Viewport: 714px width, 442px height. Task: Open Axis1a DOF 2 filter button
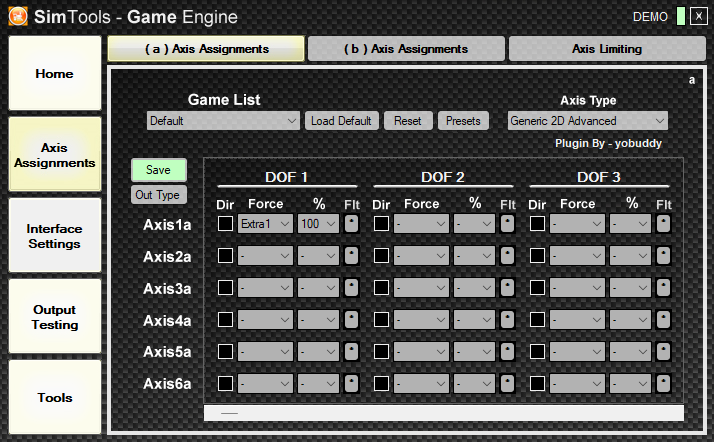click(507, 224)
